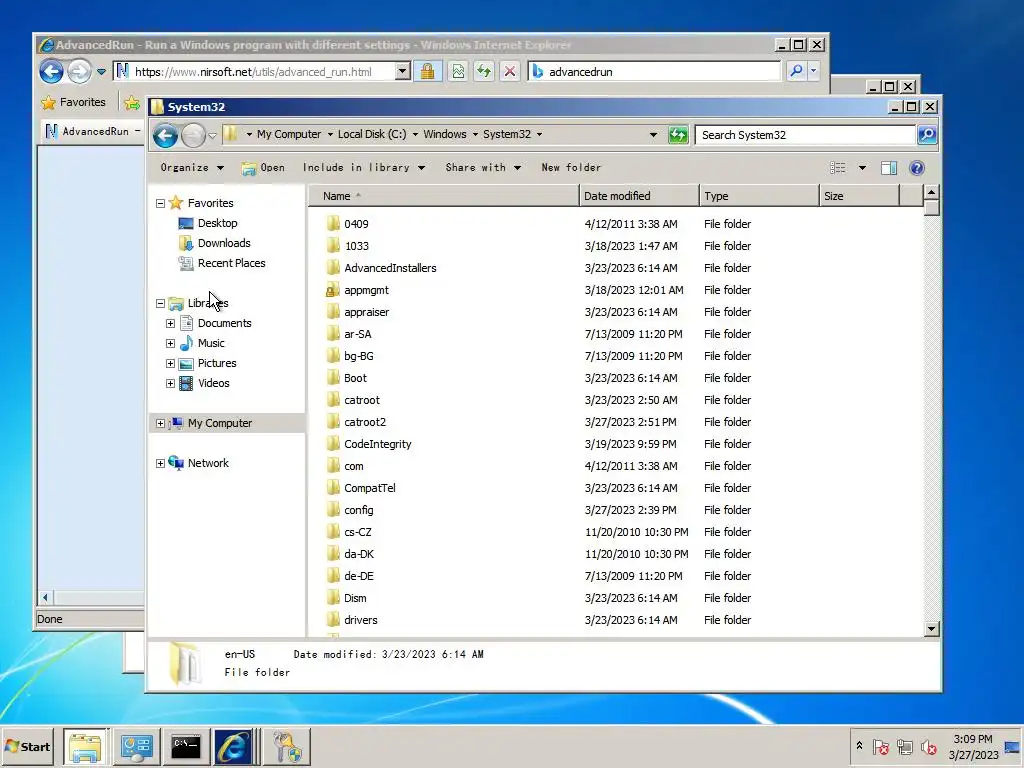The image size is (1024, 768).
Task: Sort files by the Size column
Action: click(x=859, y=196)
